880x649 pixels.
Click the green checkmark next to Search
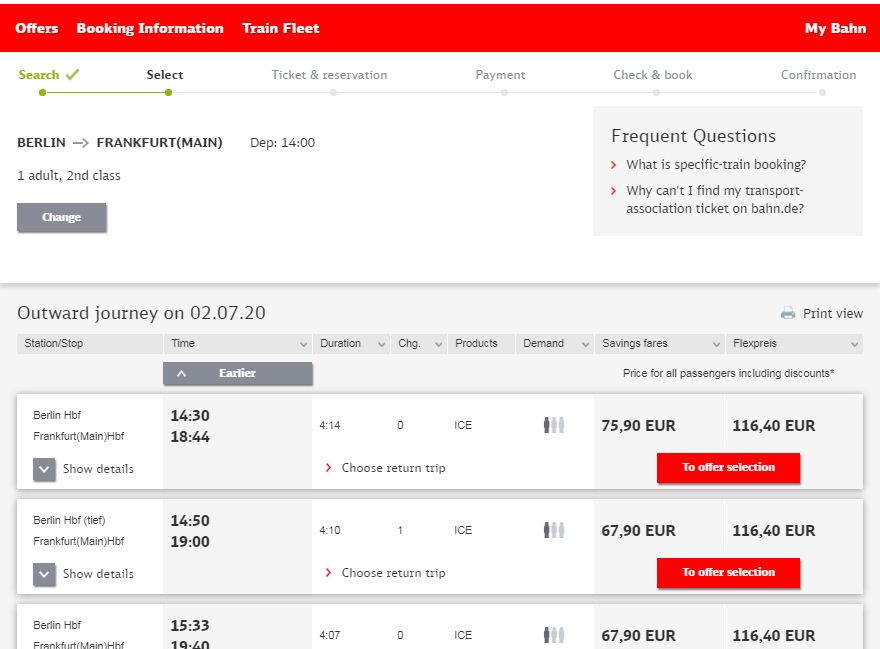pyautogui.click(x=72, y=74)
